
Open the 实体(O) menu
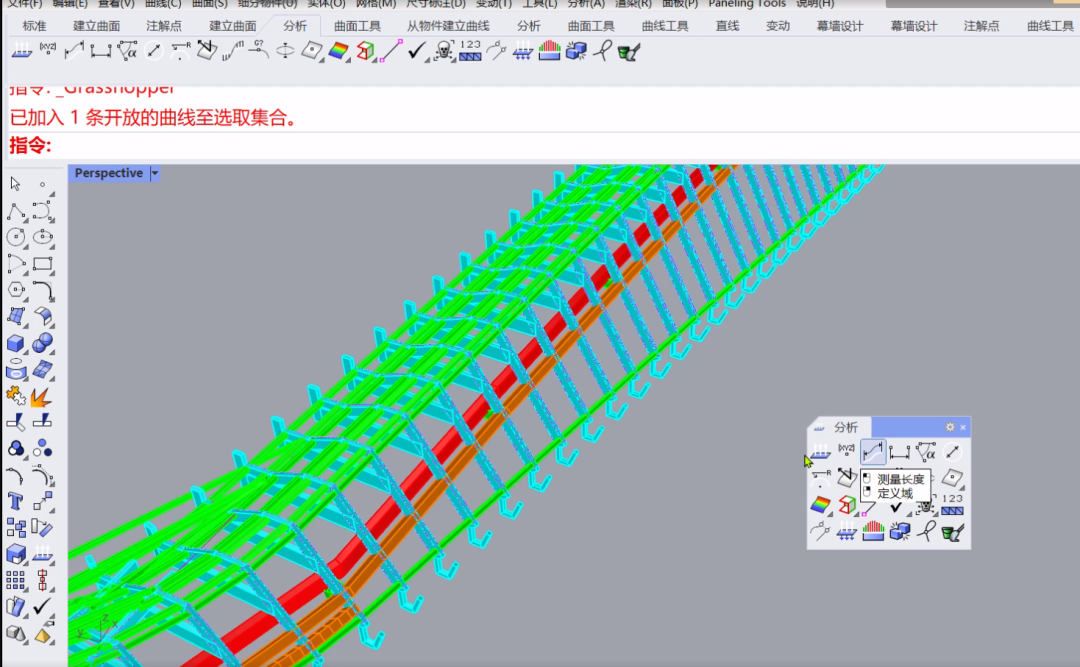click(x=326, y=4)
